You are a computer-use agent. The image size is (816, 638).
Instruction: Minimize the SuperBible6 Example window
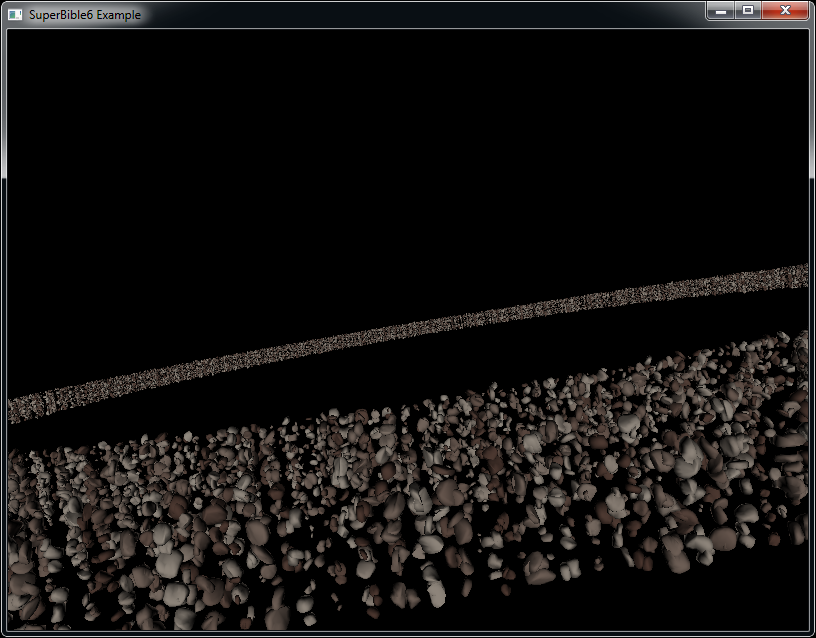(x=722, y=10)
